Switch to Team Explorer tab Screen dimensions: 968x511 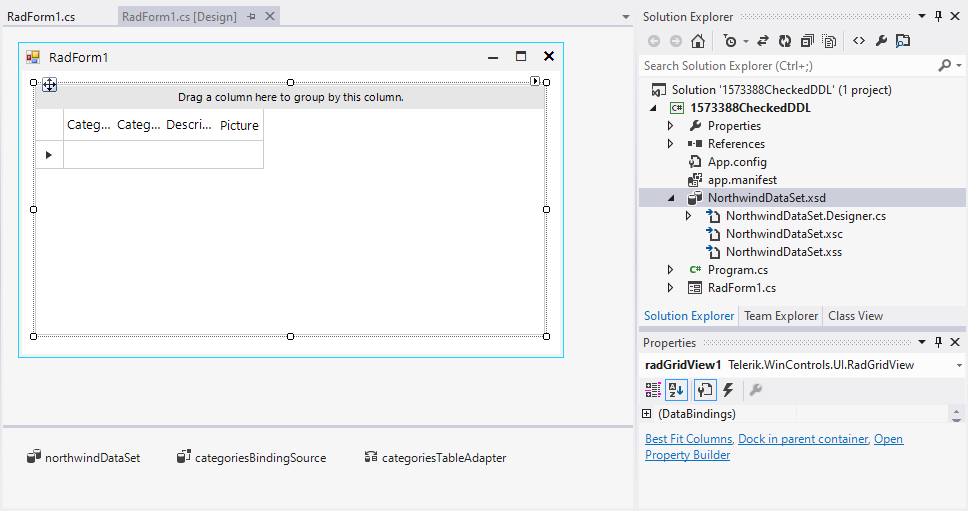781,316
